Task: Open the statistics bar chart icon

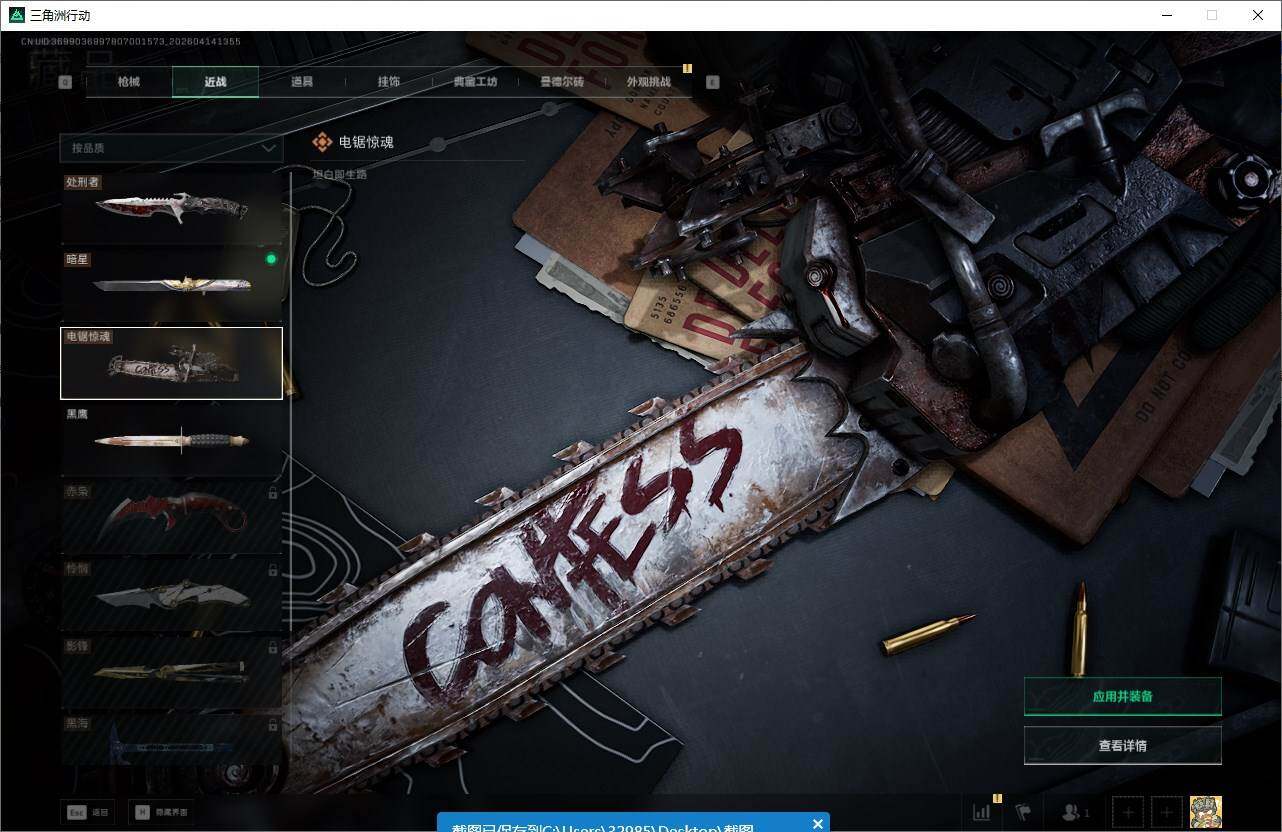Action: tap(981, 812)
